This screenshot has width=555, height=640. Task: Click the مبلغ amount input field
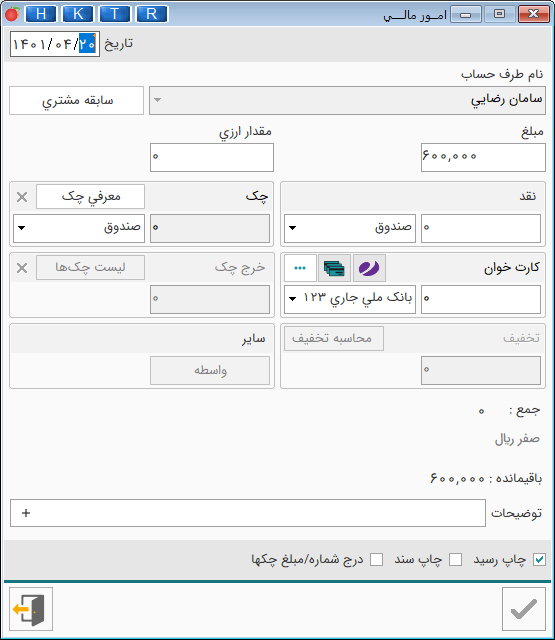pyautogui.click(x=483, y=157)
